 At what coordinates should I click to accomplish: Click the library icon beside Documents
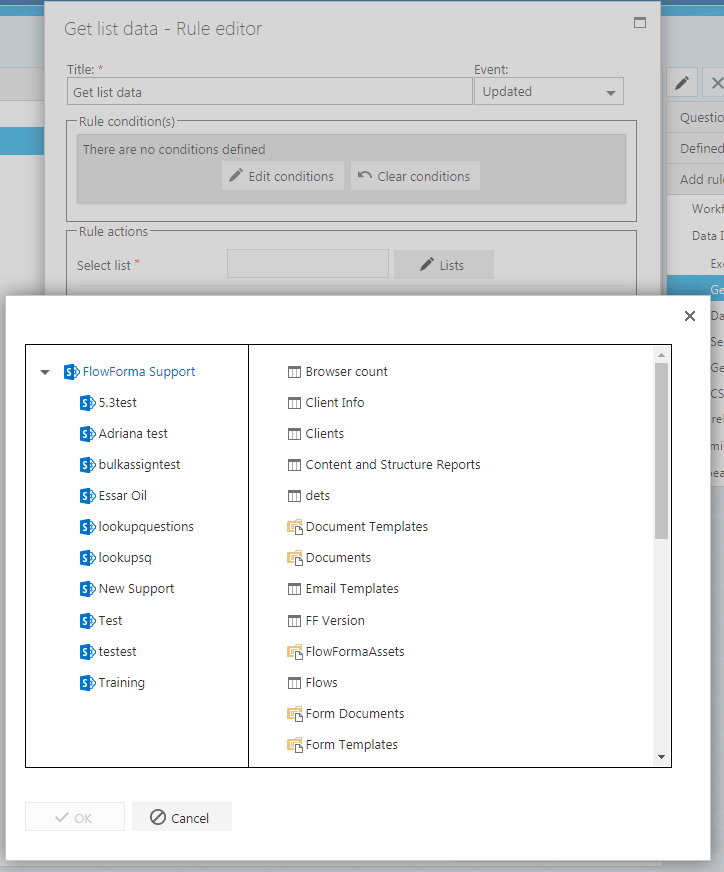point(295,558)
